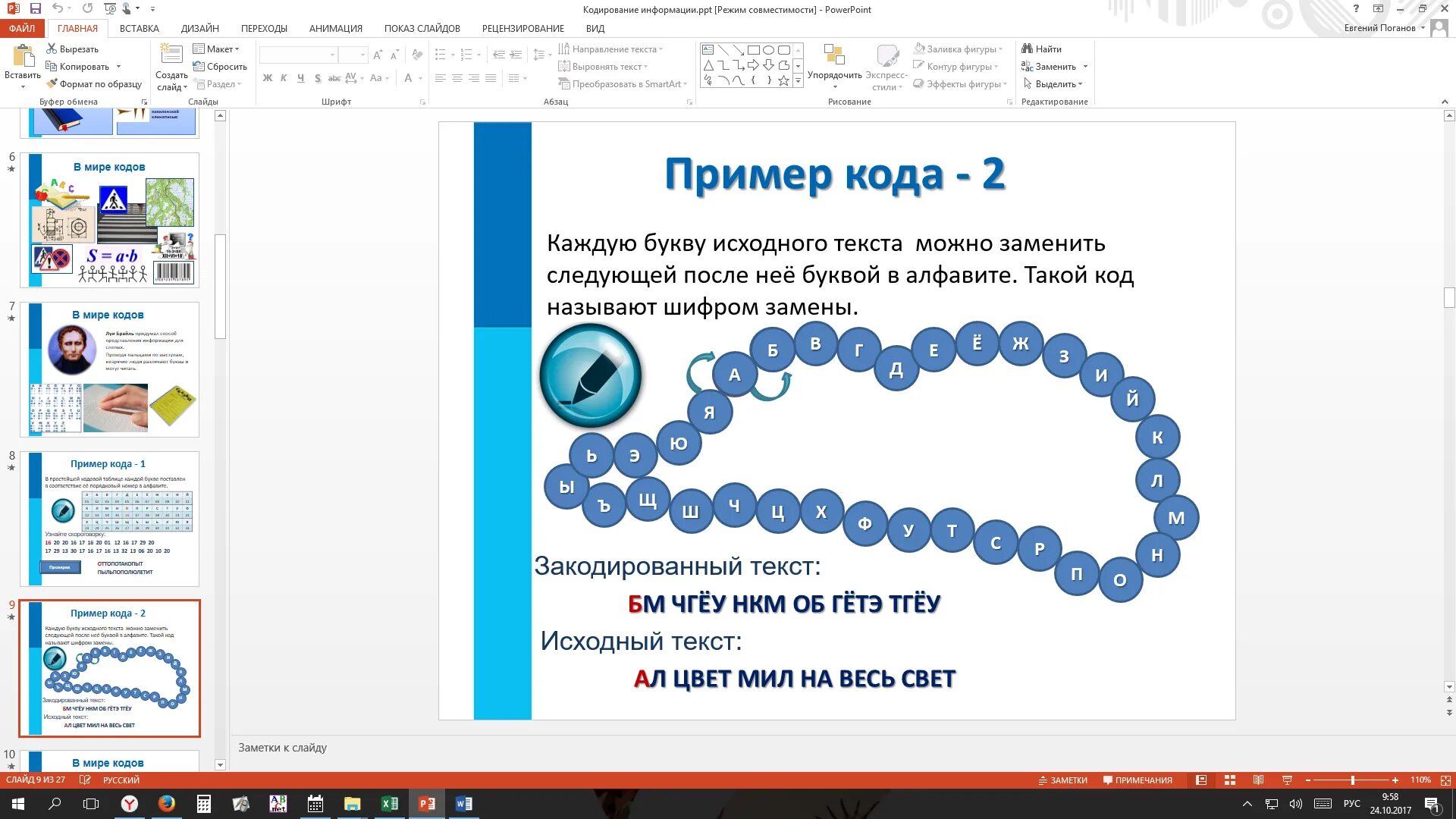Increase font size with the large A icon

(x=378, y=55)
